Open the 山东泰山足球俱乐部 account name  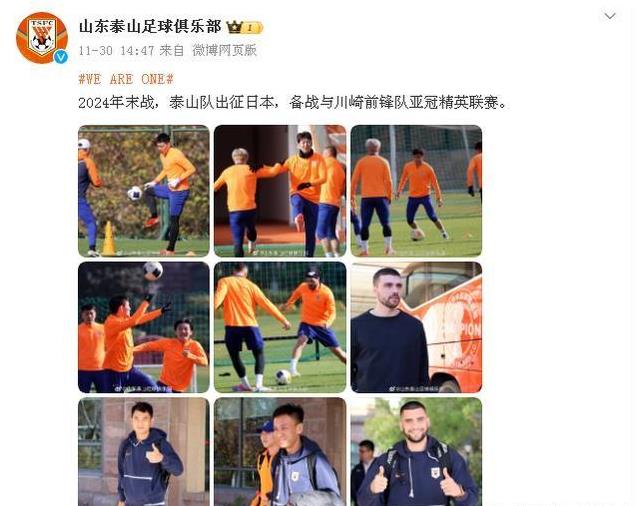pos(150,27)
